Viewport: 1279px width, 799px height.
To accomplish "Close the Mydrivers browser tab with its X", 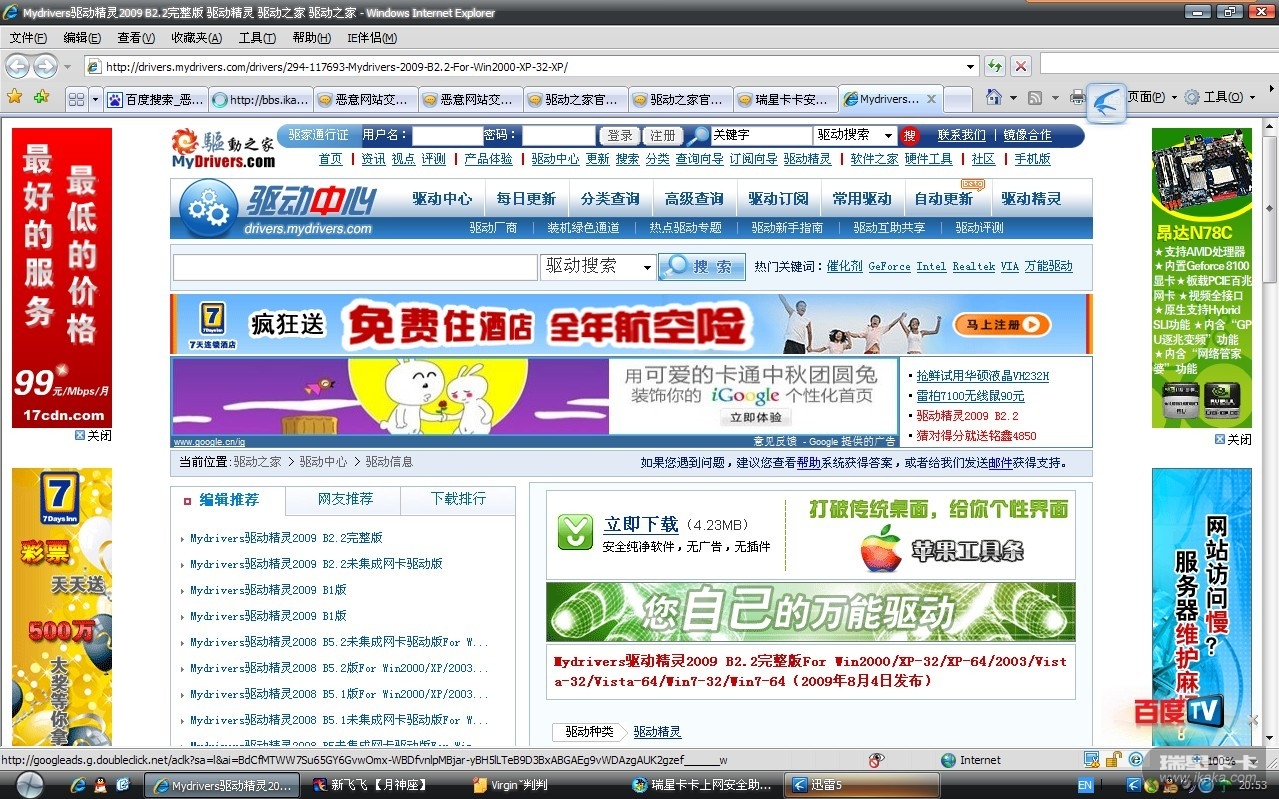I will coord(931,99).
